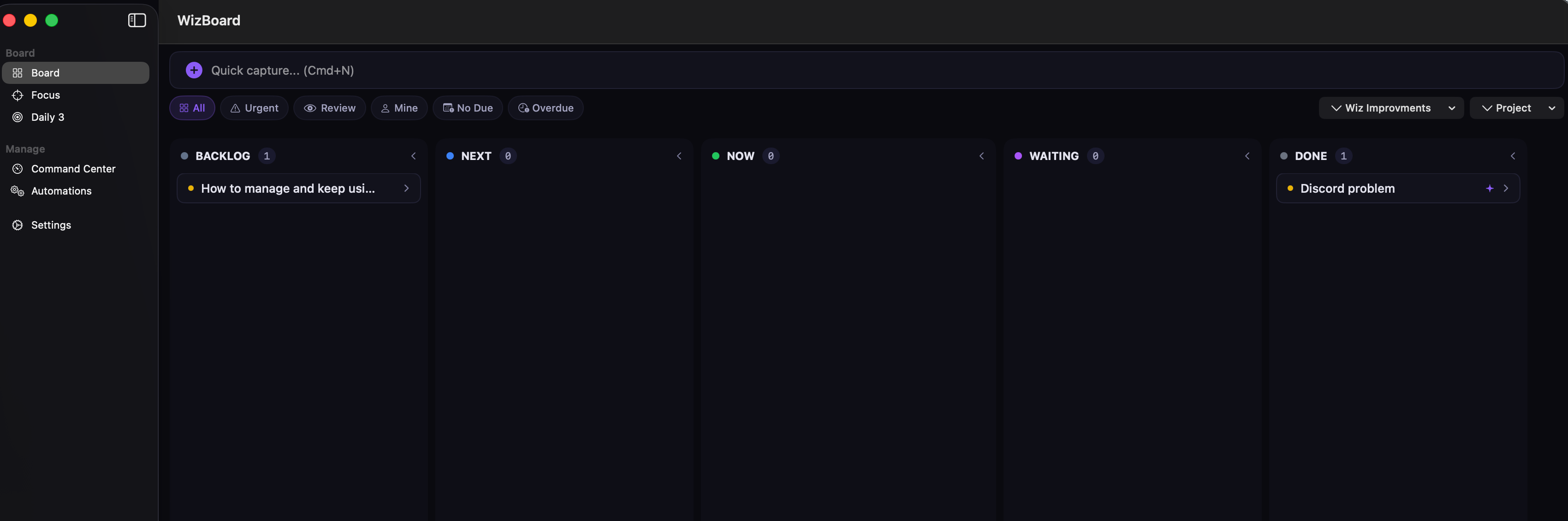Open Settings from sidebar

coord(51,225)
